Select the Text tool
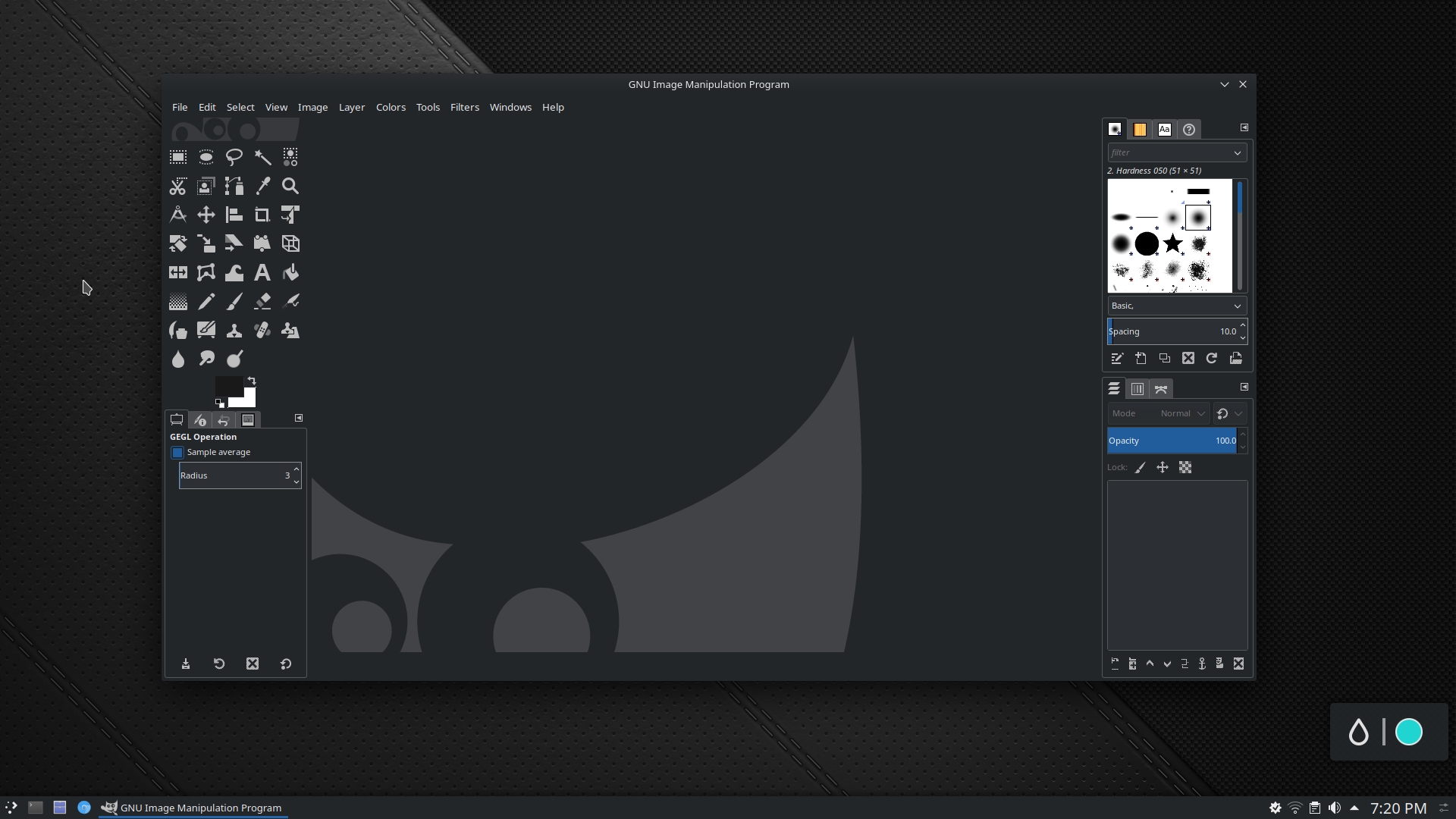Viewport: 1456px width, 819px height. pyautogui.click(x=262, y=272)
